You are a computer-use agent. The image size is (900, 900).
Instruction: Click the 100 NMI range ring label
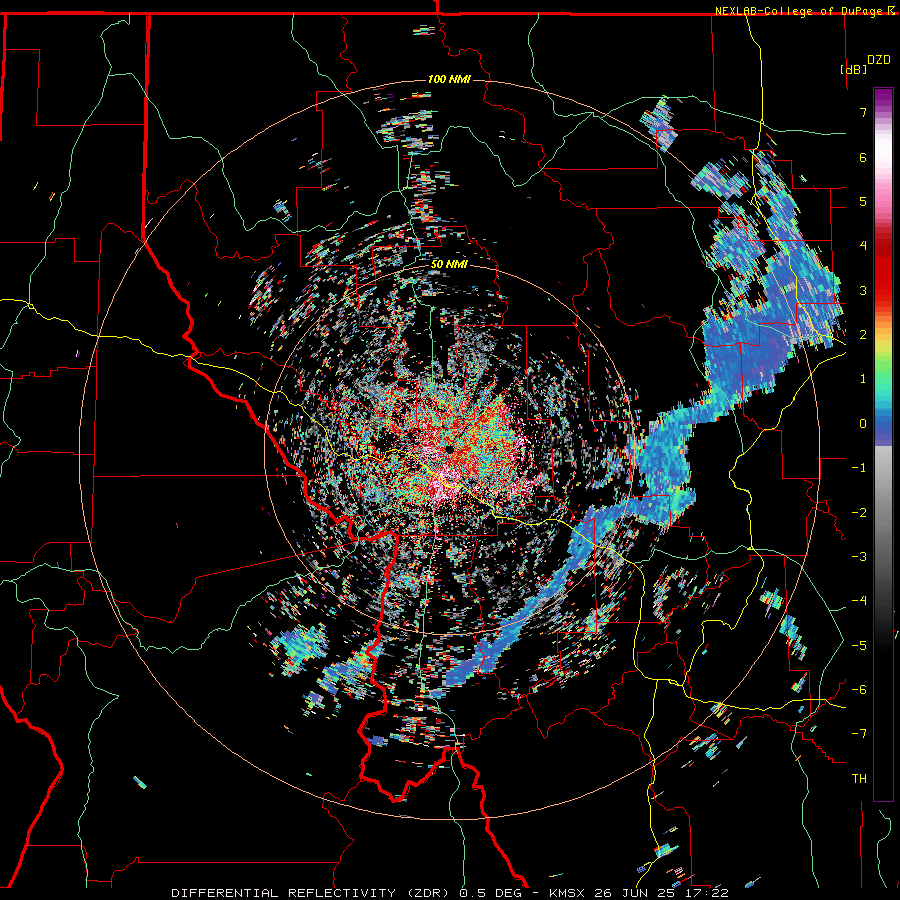tap(449, 79)
